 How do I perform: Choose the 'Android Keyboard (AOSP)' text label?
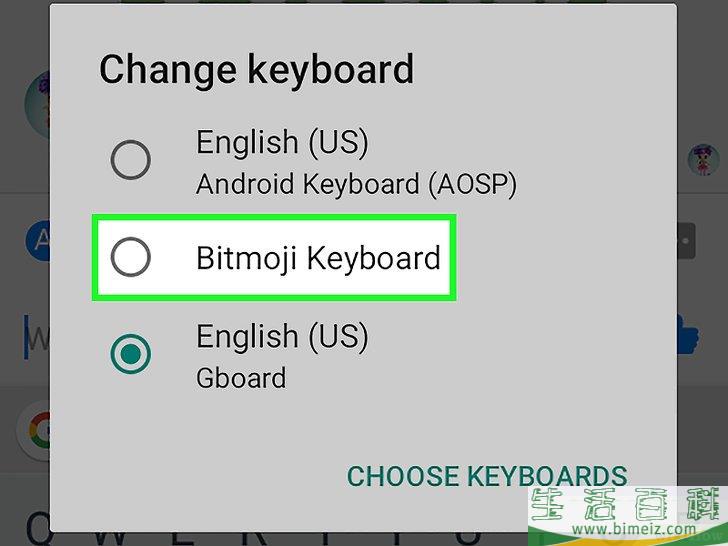(356, 184)
